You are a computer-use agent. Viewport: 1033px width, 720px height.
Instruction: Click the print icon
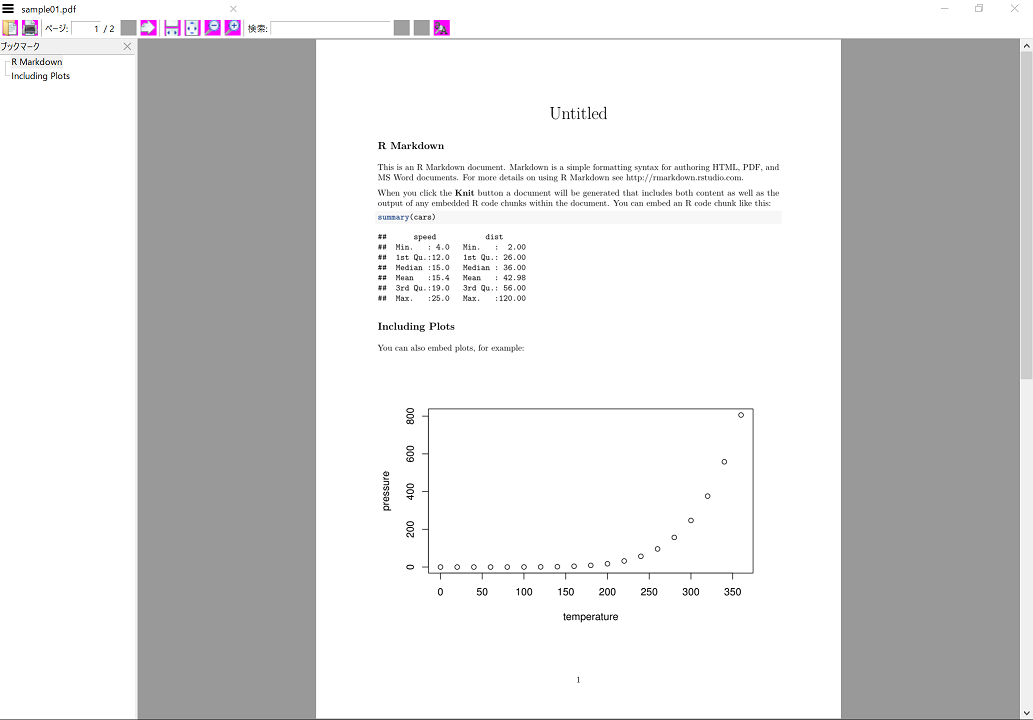30,28
